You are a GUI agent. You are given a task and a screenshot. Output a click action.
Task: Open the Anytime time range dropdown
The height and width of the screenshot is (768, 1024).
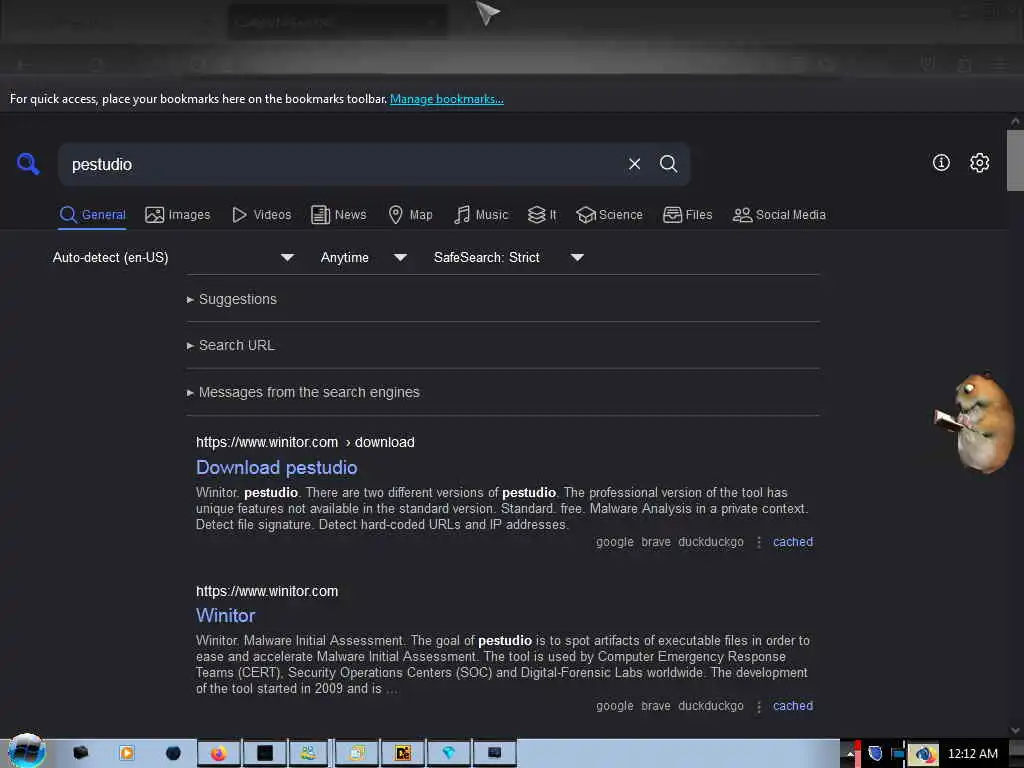(x=364, y=257)
